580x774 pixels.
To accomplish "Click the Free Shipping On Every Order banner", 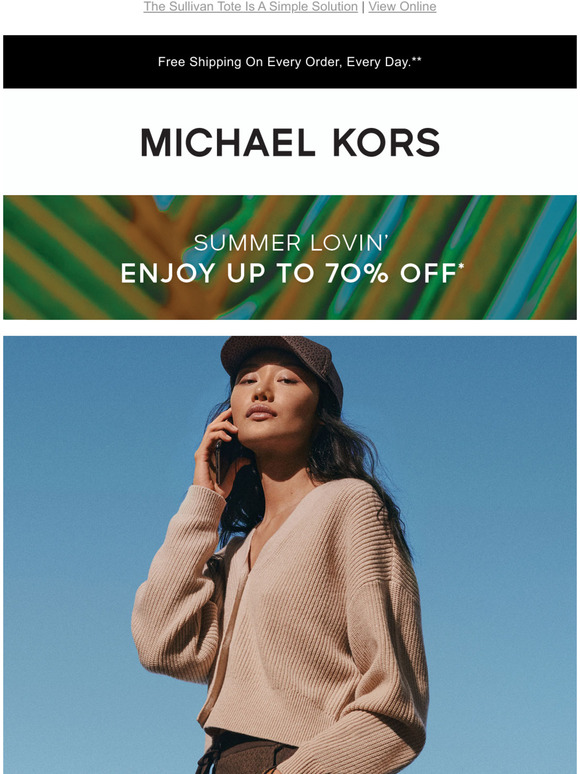I will click(x=290, y=62).
